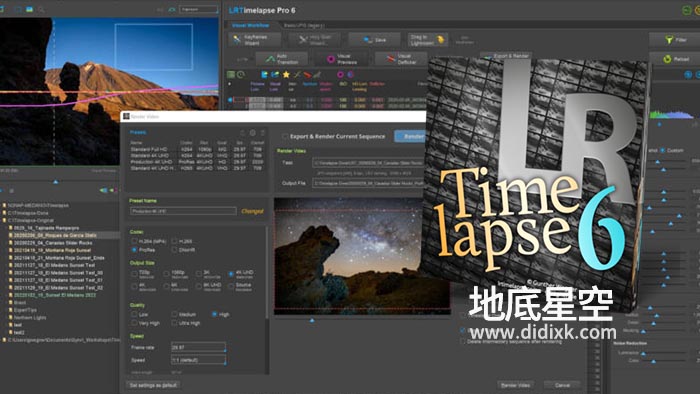Open Visual Deflicker
Viewport: 700px width, 394px height.
tap(401, 59)
